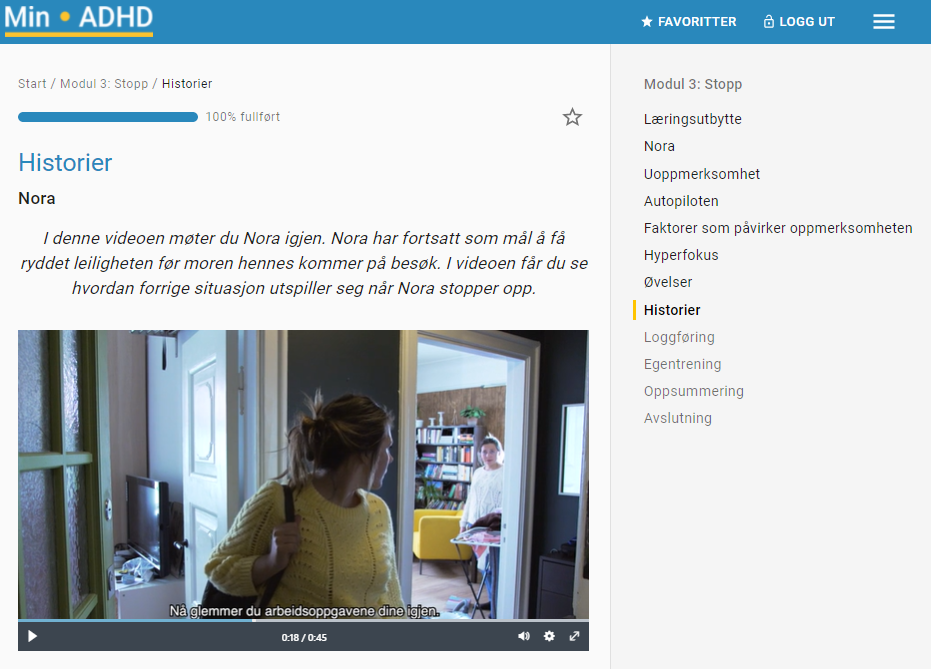This screenshot has height=669, width=931.
Task: Select Oppsummering sidebar item
Action: point(694,391)
